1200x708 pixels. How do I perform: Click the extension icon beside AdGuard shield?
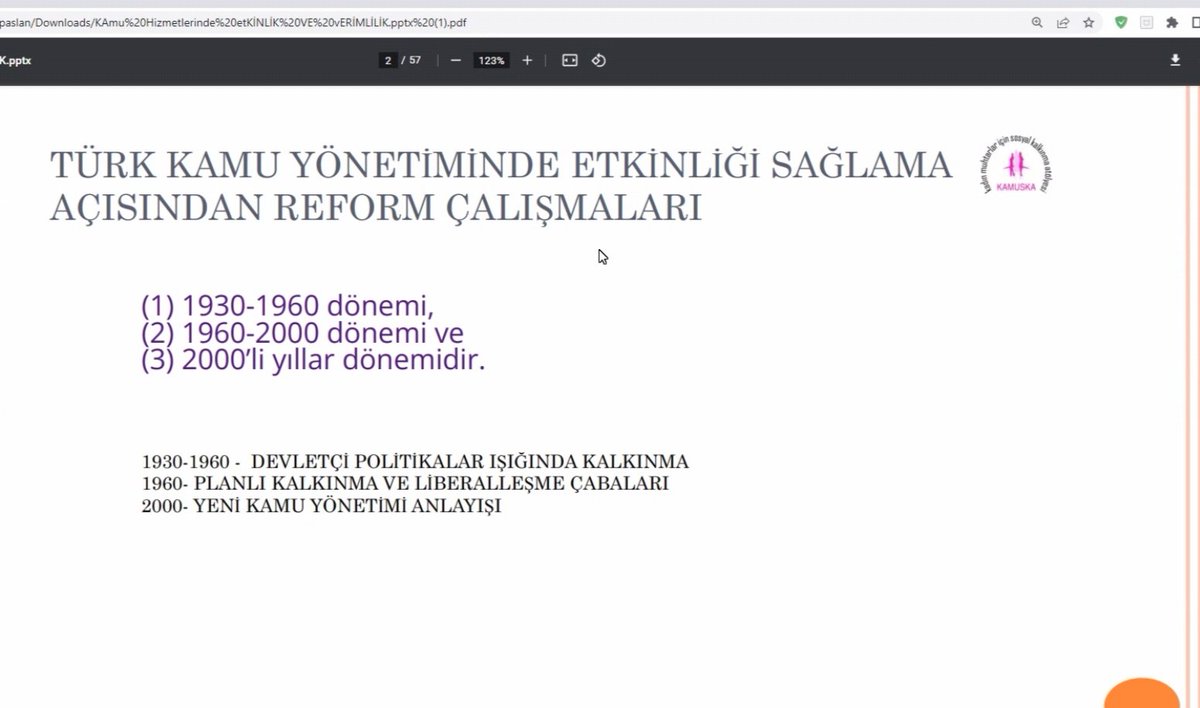pyautogui.click(x=1146, y=20)
